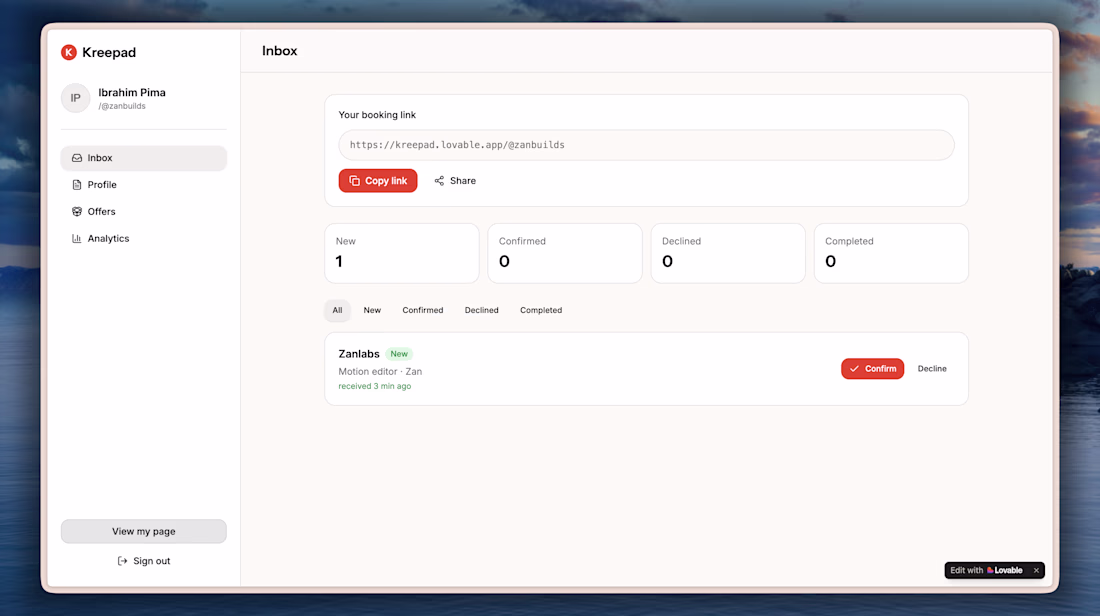Click the Inbox page heading
1100x616 pixels.
(279, 51)
